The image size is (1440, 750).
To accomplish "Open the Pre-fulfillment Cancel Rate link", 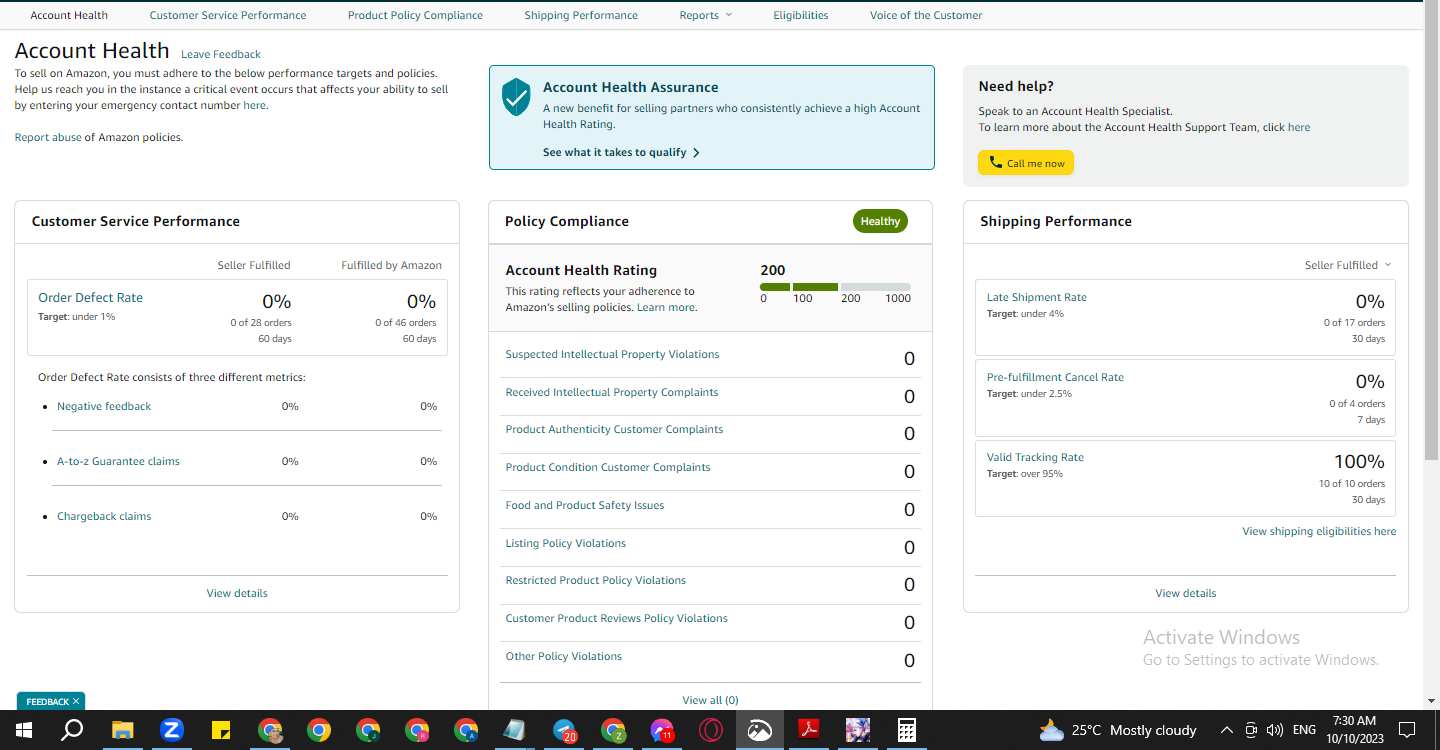I will (1055, 377).
